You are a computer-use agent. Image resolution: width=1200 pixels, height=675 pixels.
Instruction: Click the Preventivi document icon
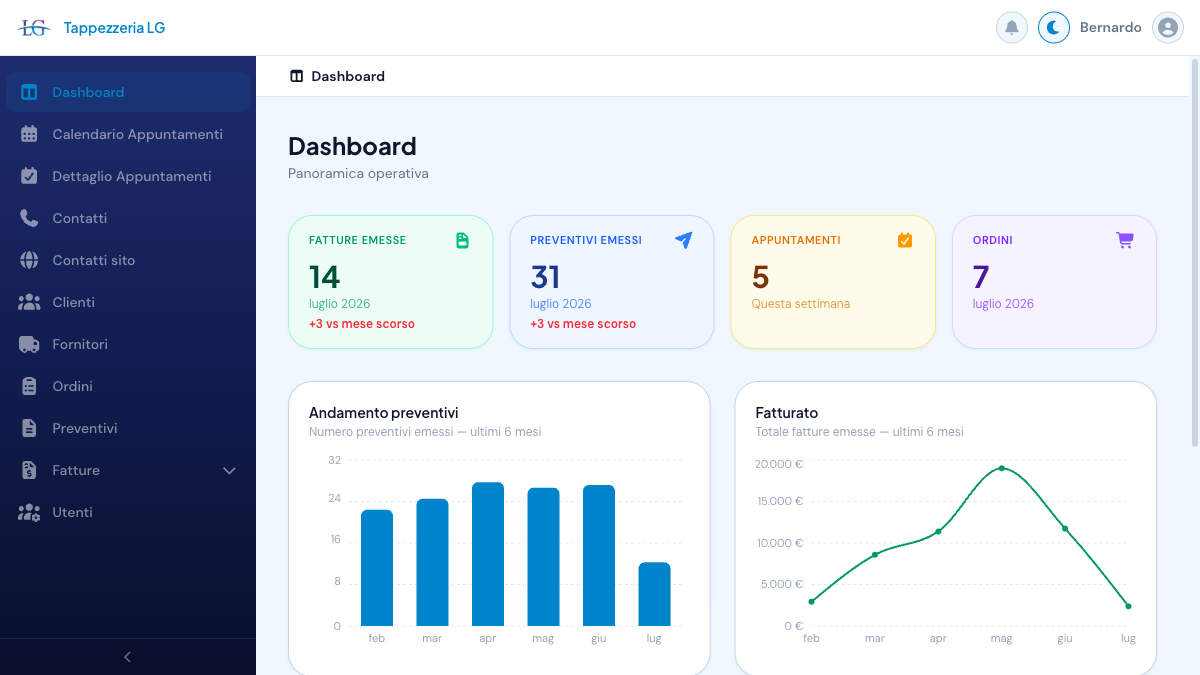pos(29,428)
